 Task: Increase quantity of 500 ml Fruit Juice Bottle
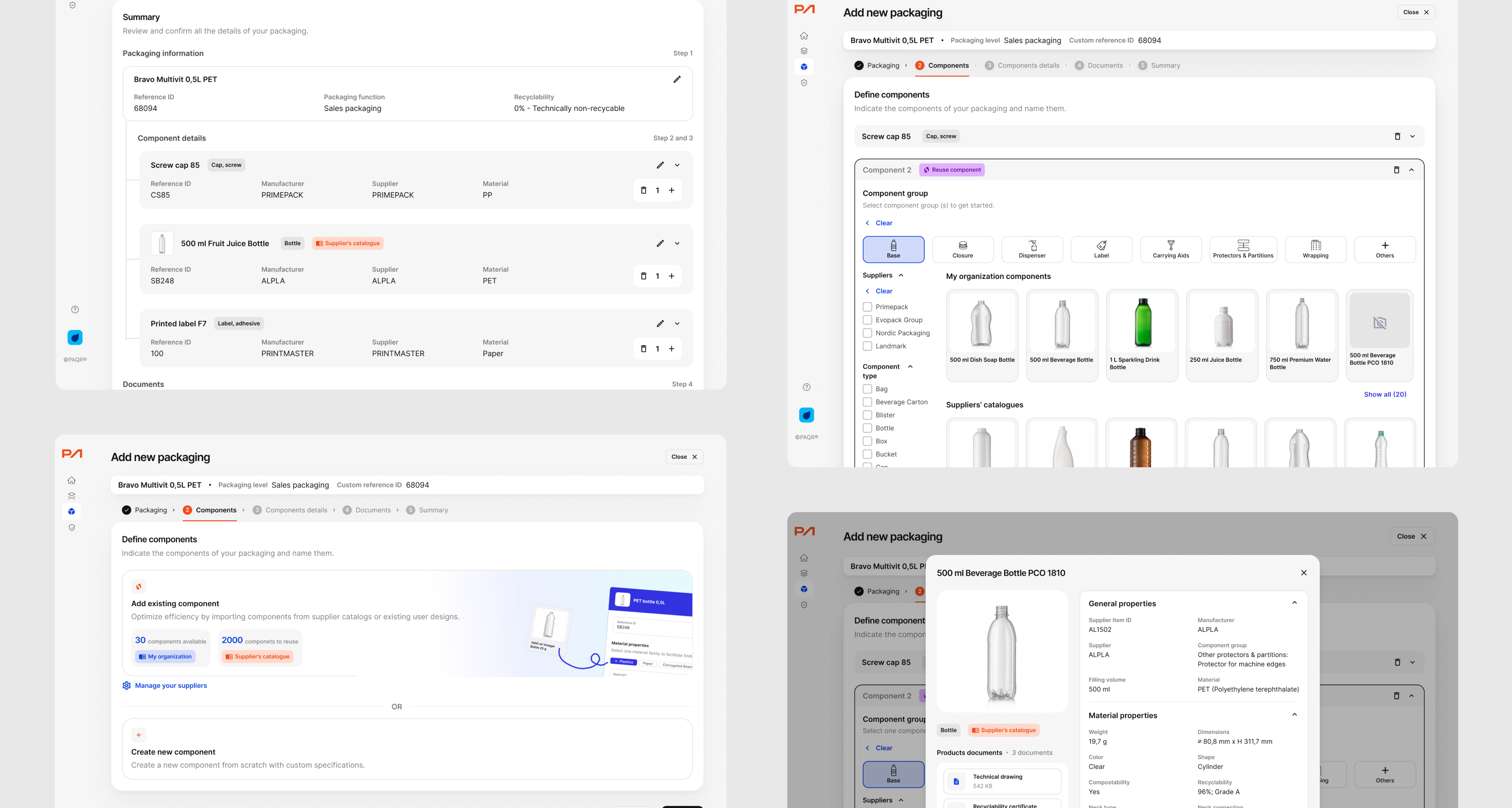click(672, 276)
